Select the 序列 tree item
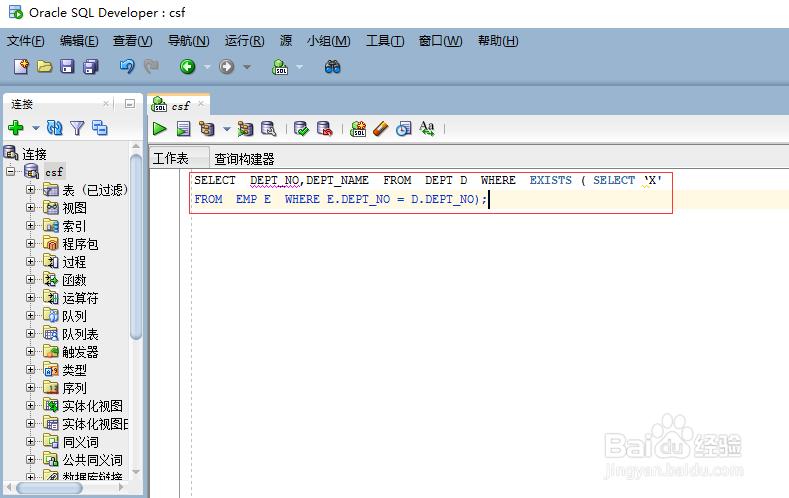 click(x=74, y=388)
